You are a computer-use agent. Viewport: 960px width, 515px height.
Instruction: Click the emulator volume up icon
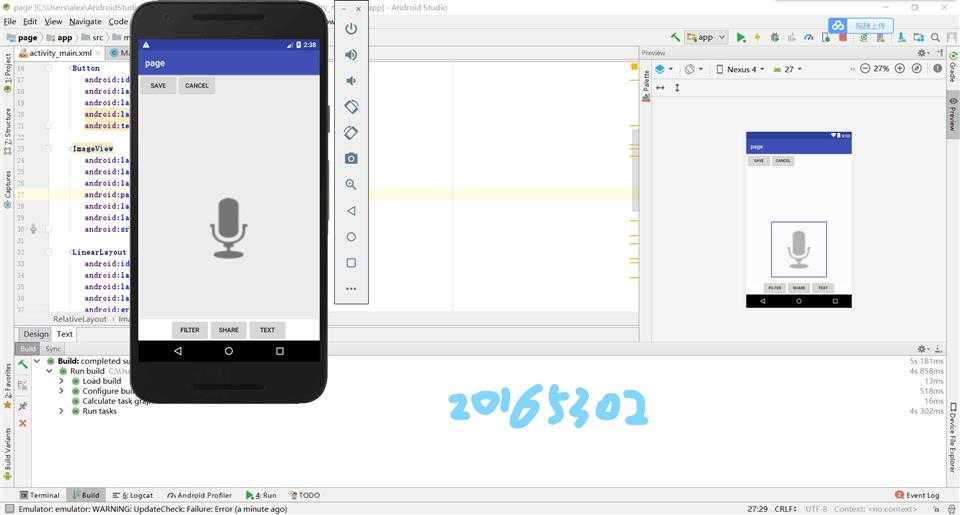click(351, 55)
